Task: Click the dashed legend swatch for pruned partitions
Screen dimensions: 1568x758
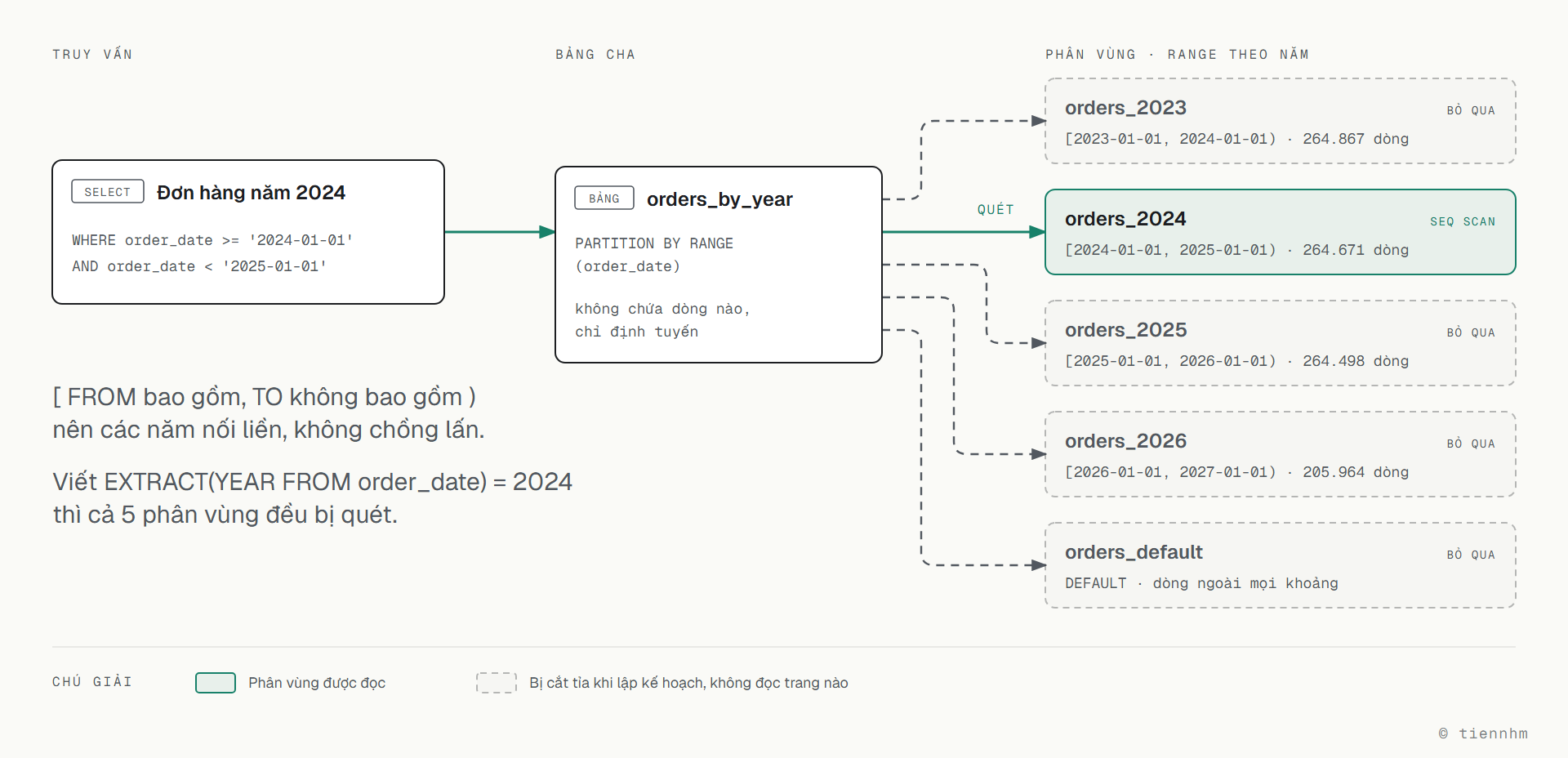Action: point(497,683)
